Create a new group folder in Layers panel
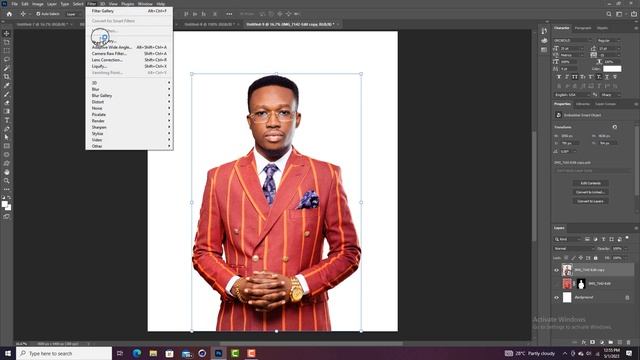Viewport: 640px width, 360px height. [x=611, y=342]
